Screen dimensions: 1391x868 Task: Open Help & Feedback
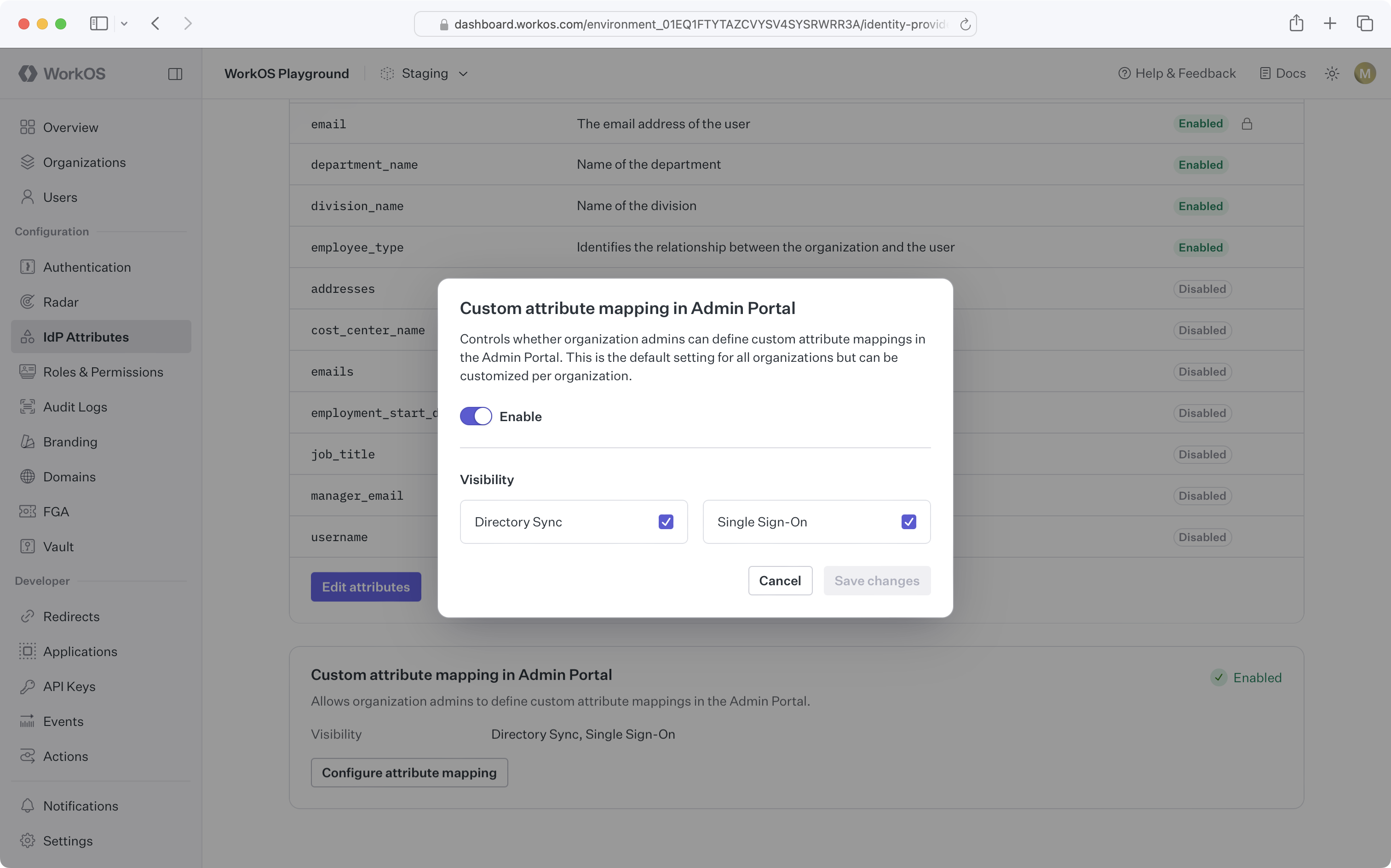point(1177,73)
